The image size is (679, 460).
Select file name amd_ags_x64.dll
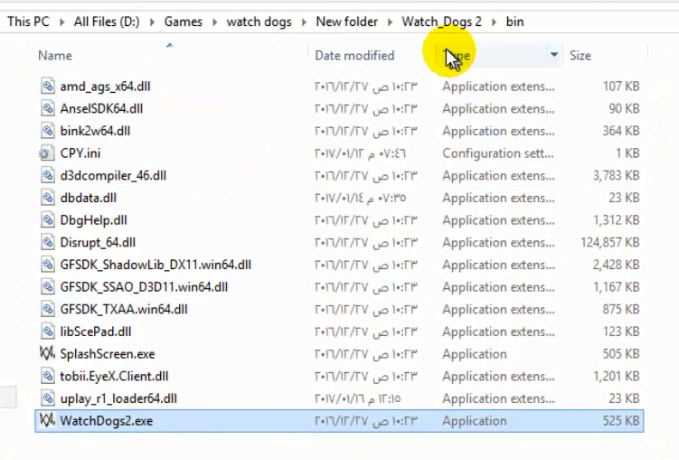pos(105,86)
